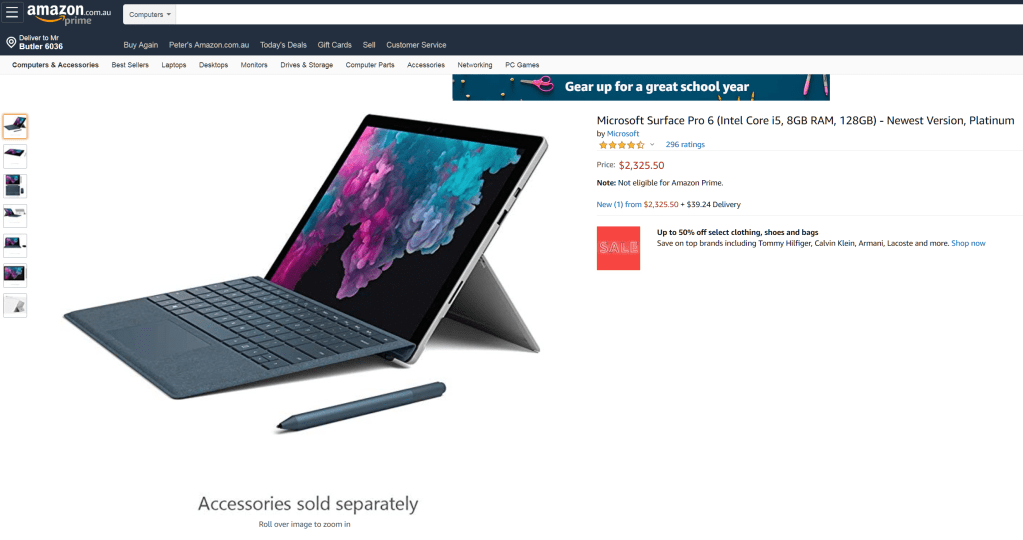Expand the ratings breakdown chevron beside stars

tap(652, 145)
